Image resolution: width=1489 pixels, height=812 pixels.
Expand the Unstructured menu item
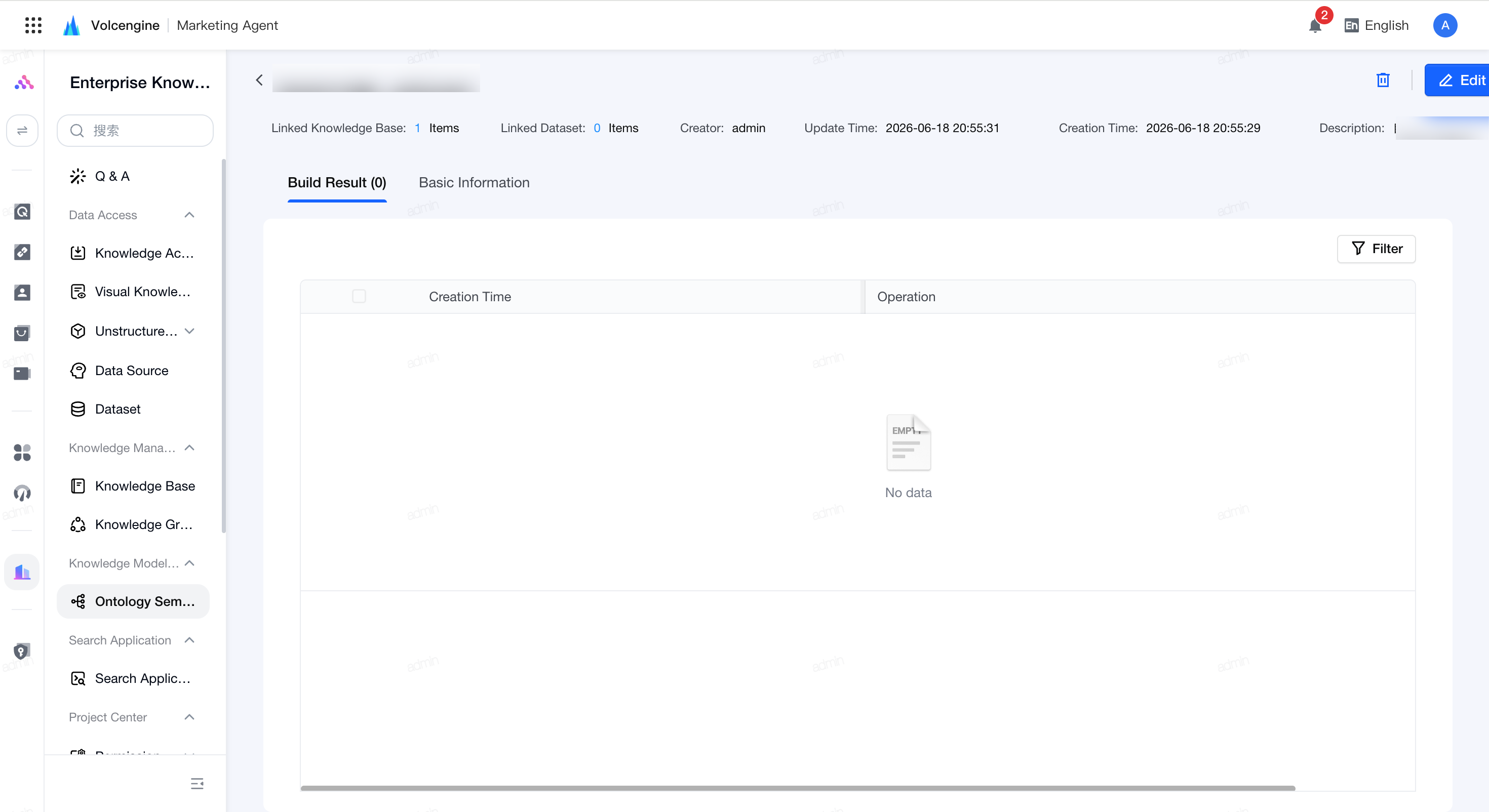click(x=189, y=331)
